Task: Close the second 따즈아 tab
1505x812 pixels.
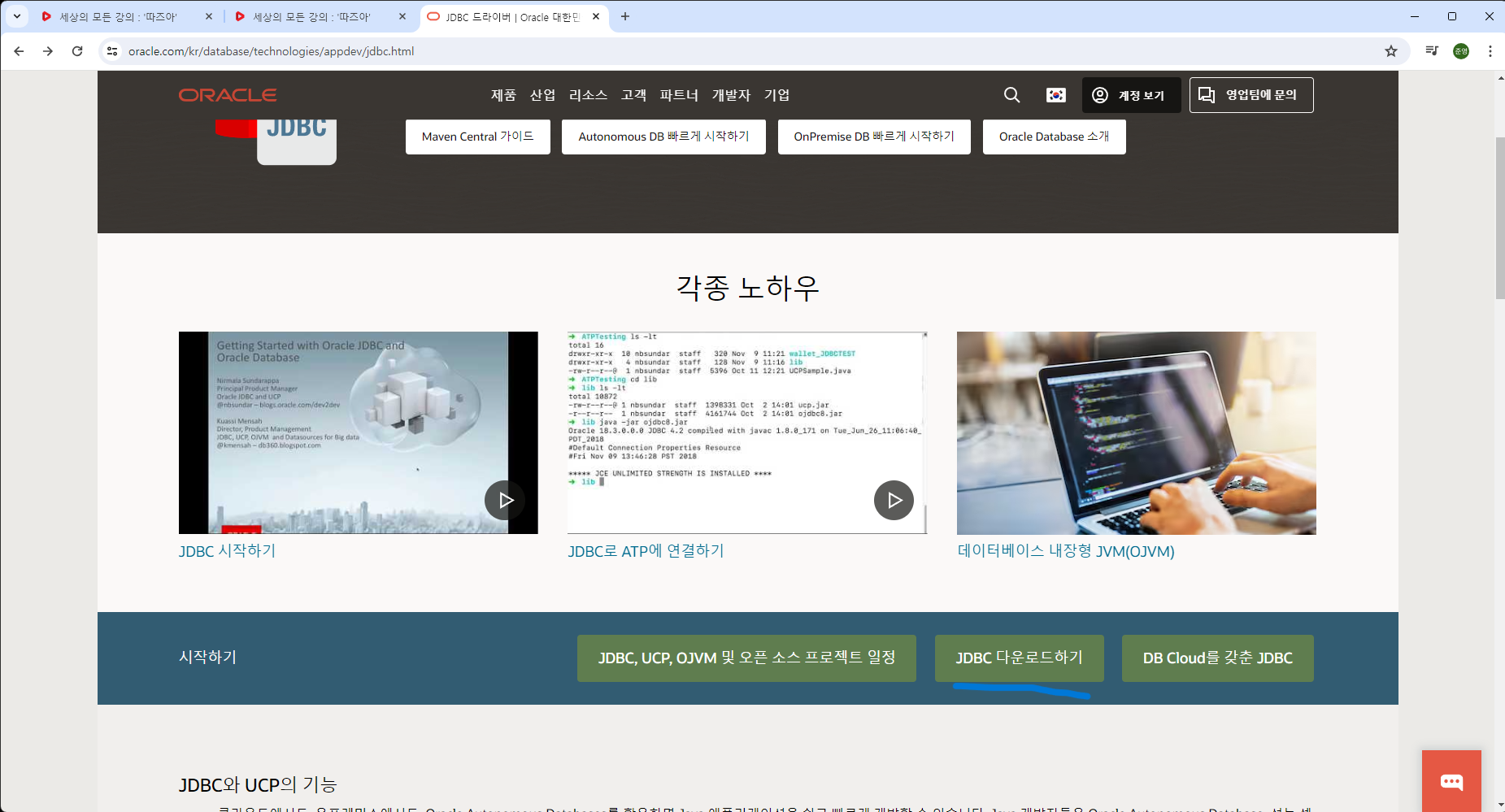Action: (x=402, y=16)
